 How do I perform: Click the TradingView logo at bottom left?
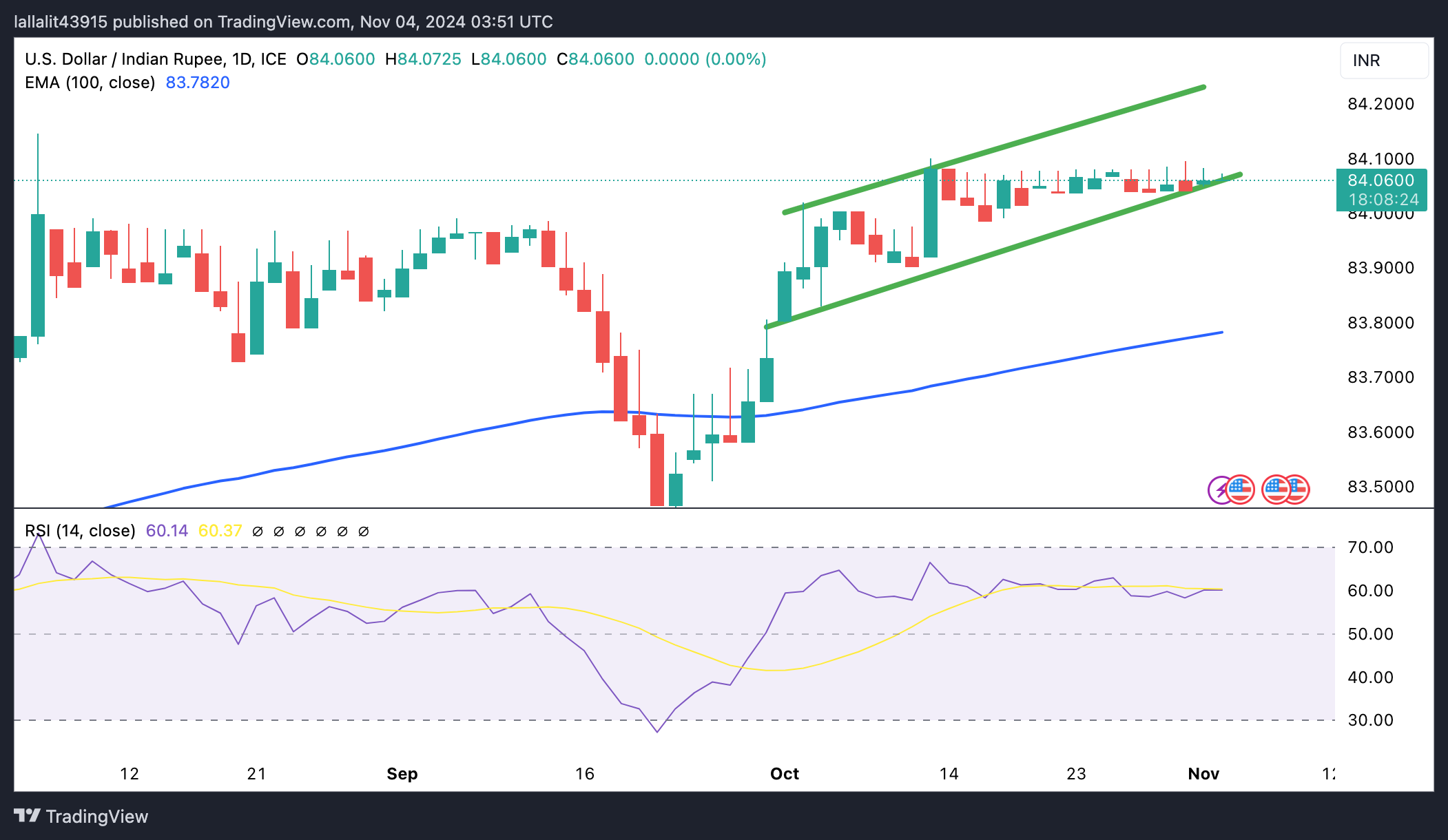[x=81, y=817]
